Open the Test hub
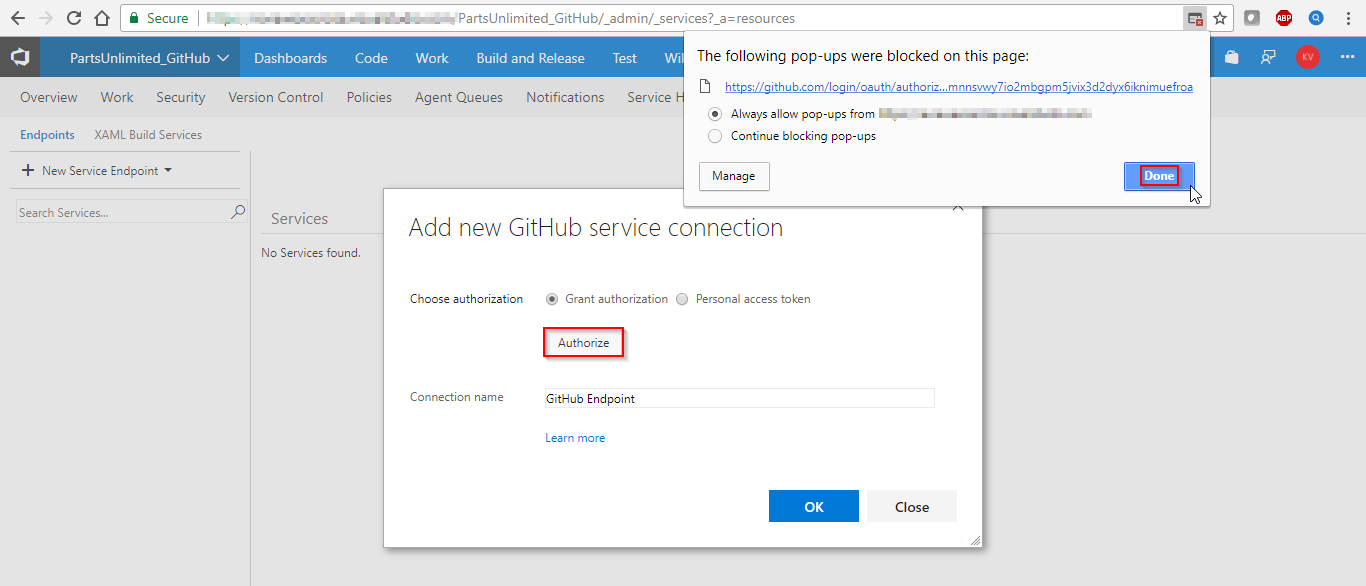Viewport: 1366px width, 586px height. point(625,58)
